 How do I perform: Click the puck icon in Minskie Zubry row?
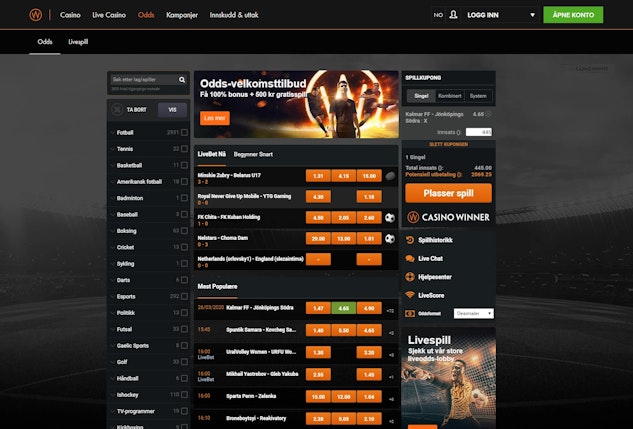coord(390,176)
